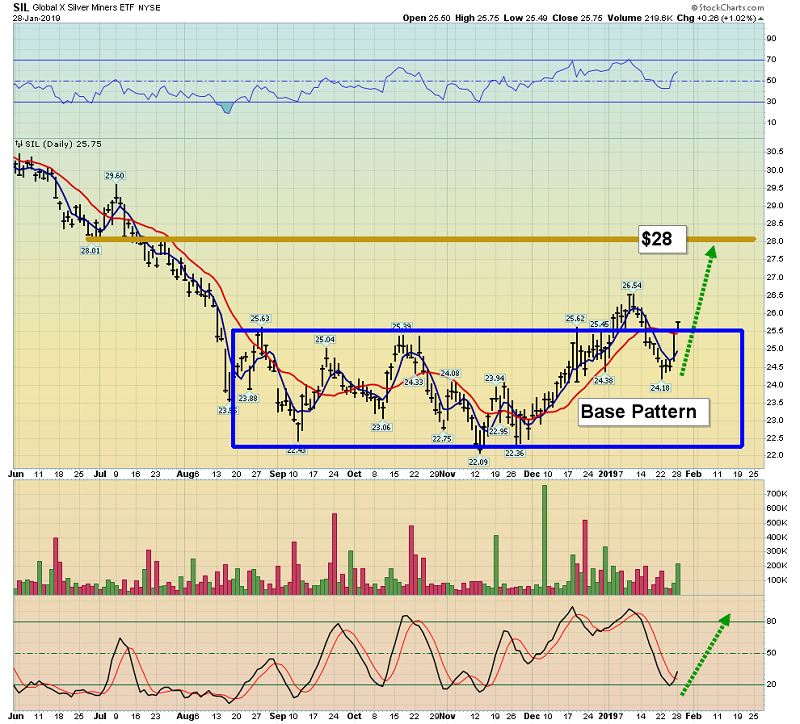800x724 pixels.
Task: Click the NYSE exchange label
Action: [x=149, y=8]
